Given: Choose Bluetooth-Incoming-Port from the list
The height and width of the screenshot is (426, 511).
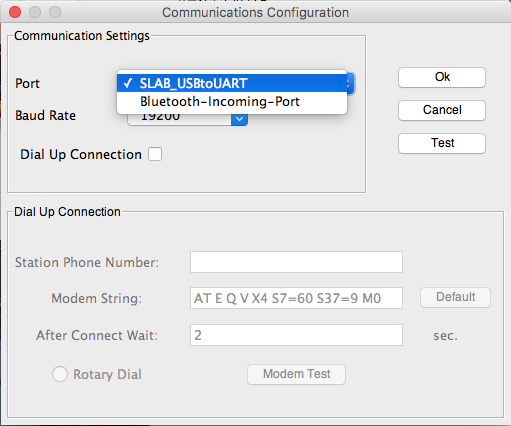Looking at the screenshot, I should (232, 101).
